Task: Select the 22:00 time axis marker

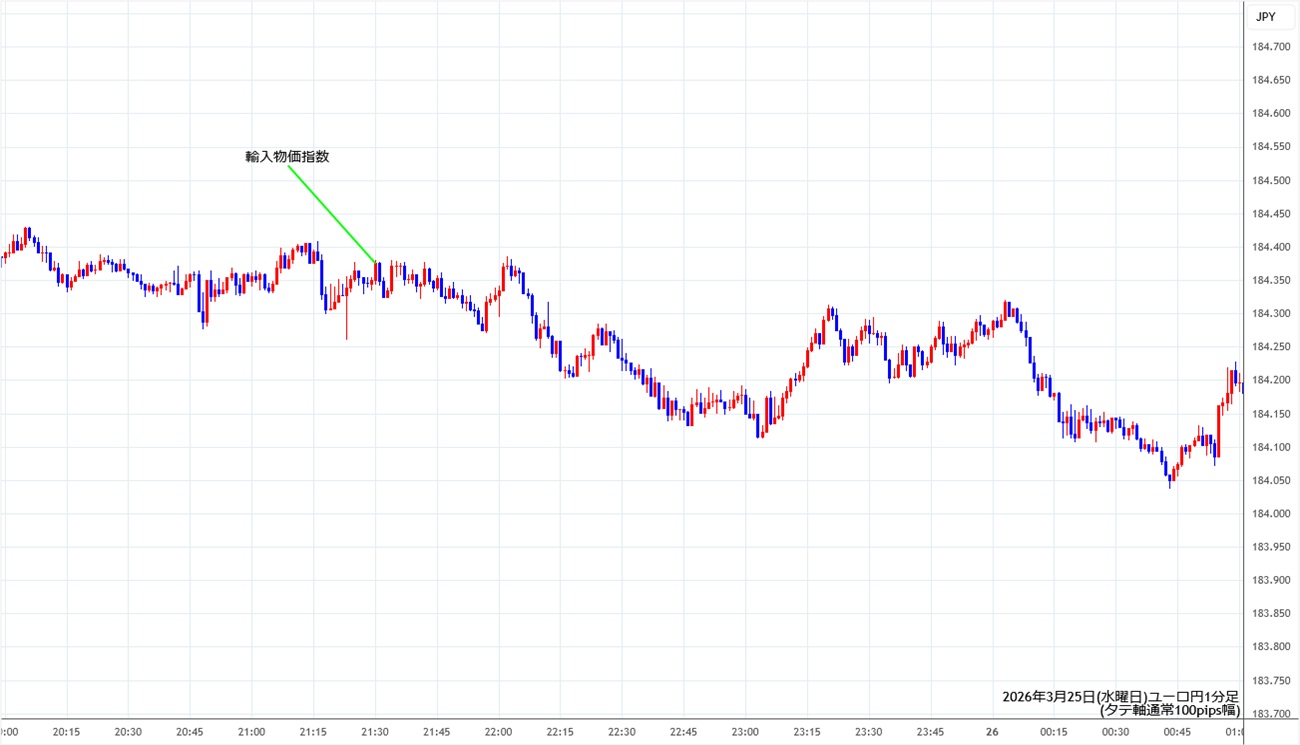Action: 498,732
